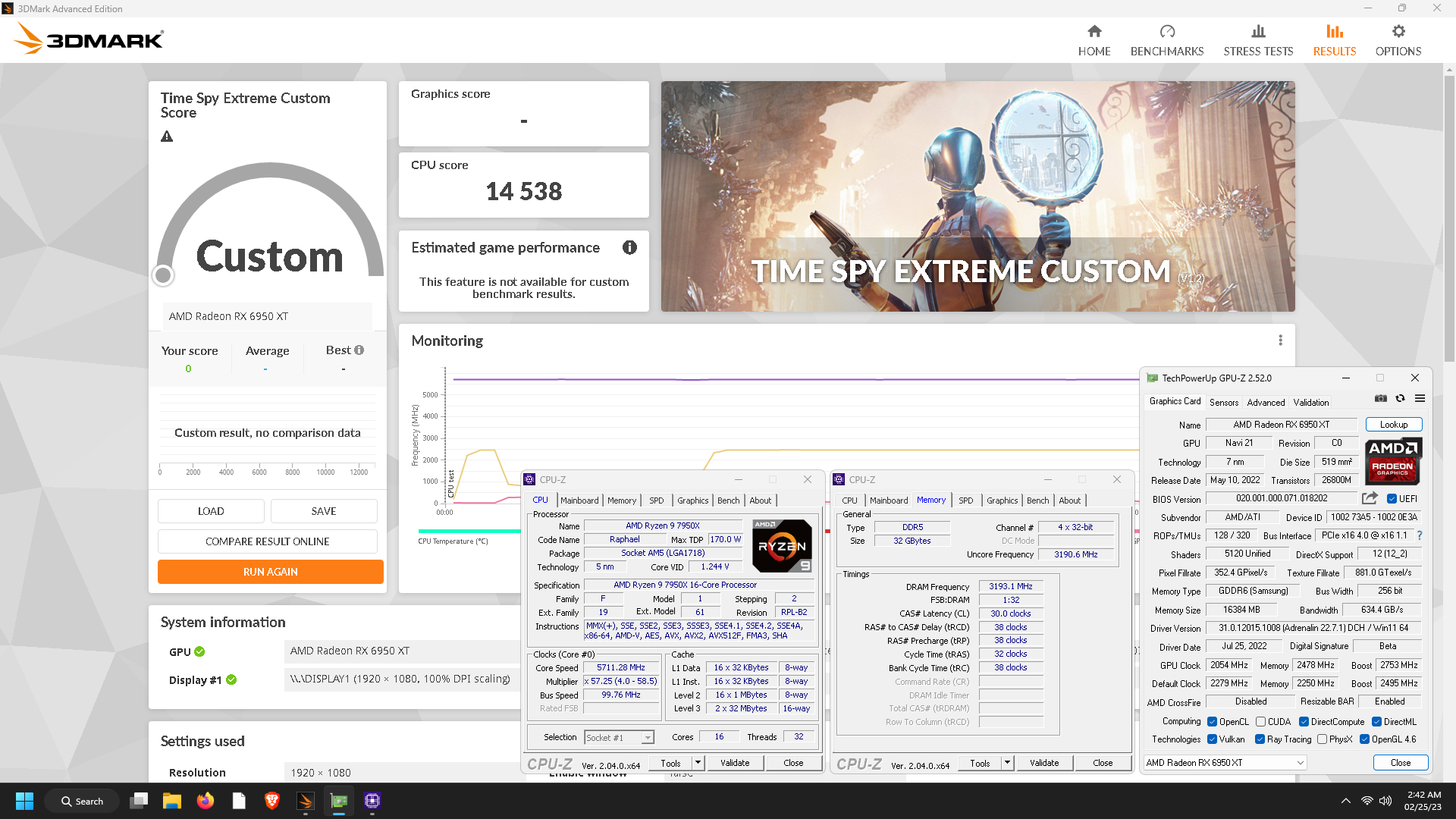Click the orange RUN AGAIN button
Viewport: 1456px width, 819px height.
coord(271,572)
